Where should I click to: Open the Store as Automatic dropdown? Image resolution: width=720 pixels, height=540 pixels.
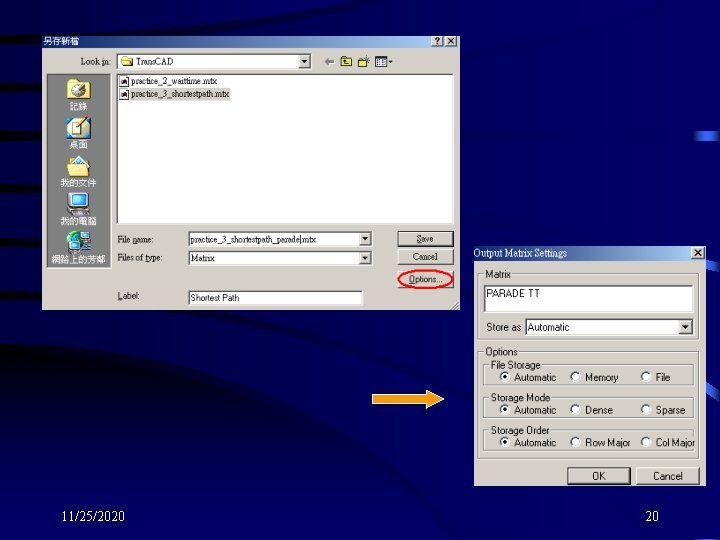pyautogui.click(x=685, y=327)
